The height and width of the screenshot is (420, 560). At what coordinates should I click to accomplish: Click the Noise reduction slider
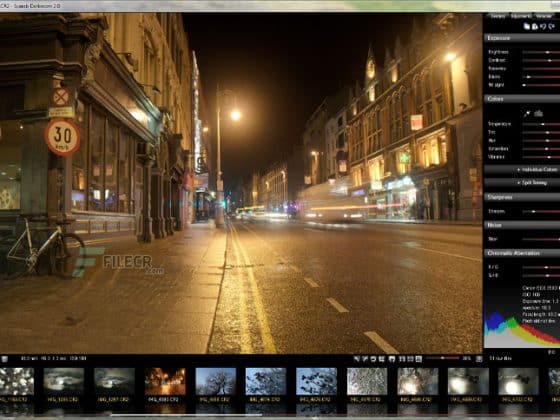[x=541, y=239]
